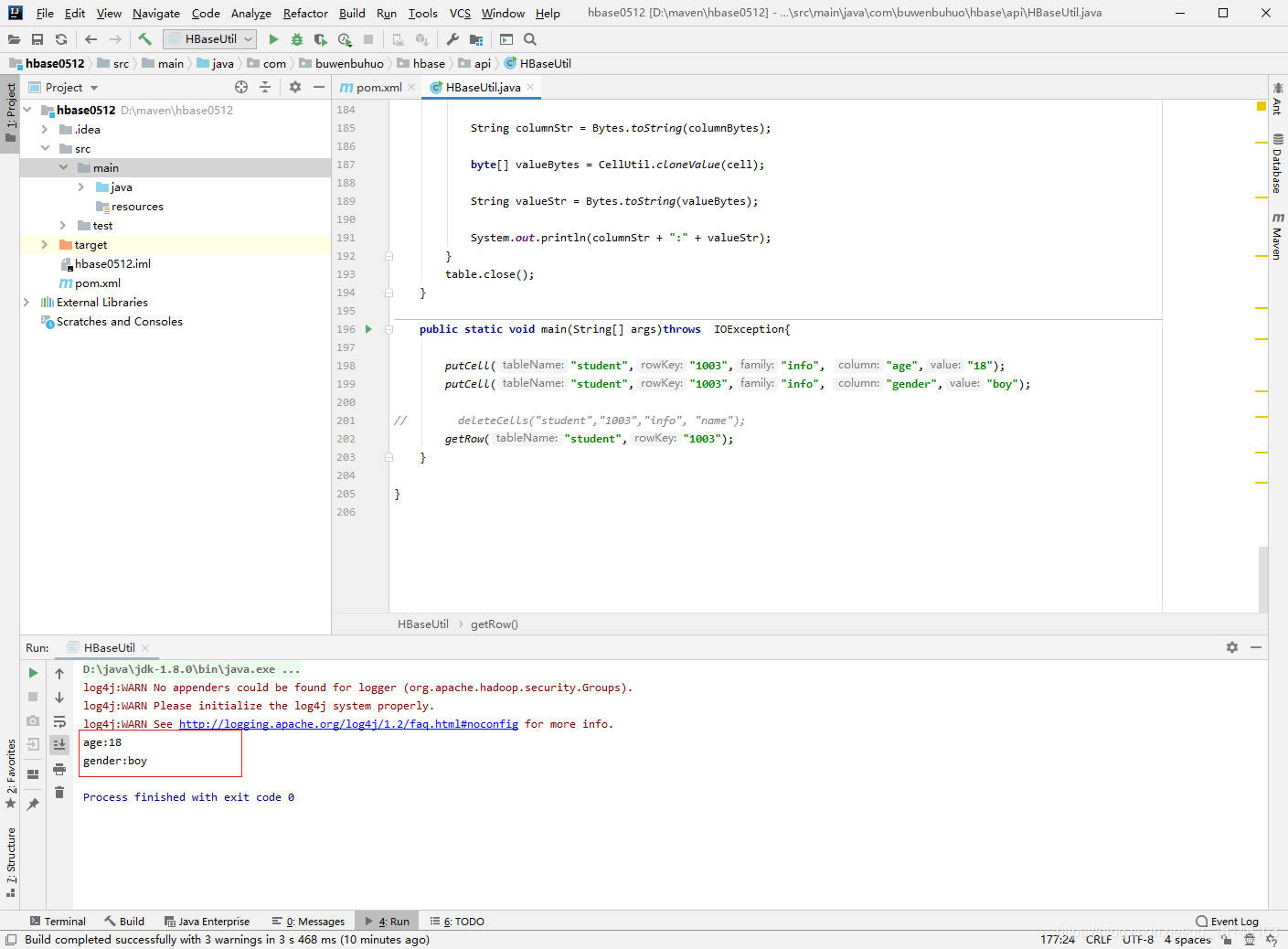1288x949 pixels.
Task: Expand External Libraries node
Action: click(27, 302)
